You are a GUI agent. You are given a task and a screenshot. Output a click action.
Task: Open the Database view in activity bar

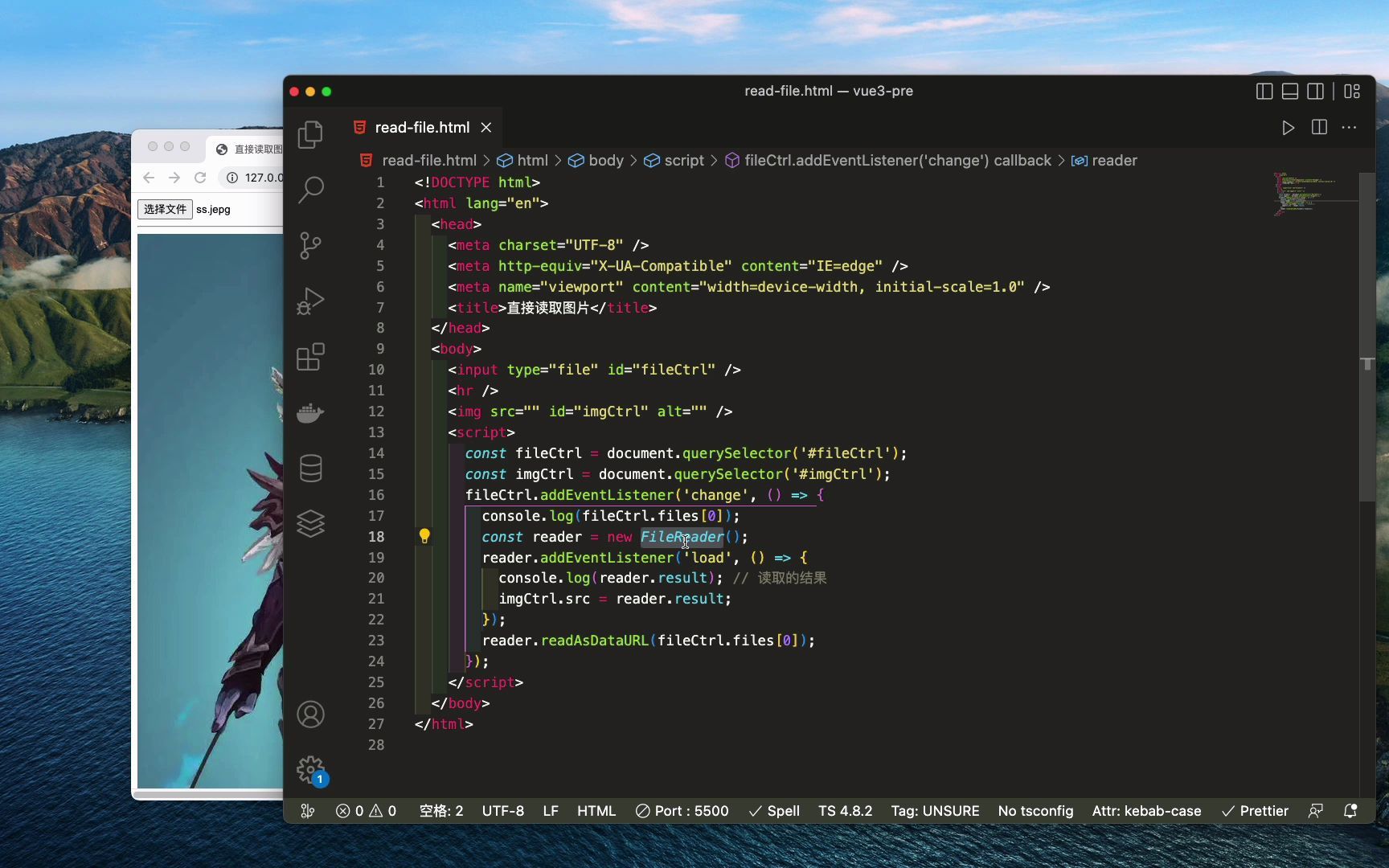(x=310, y=468)
